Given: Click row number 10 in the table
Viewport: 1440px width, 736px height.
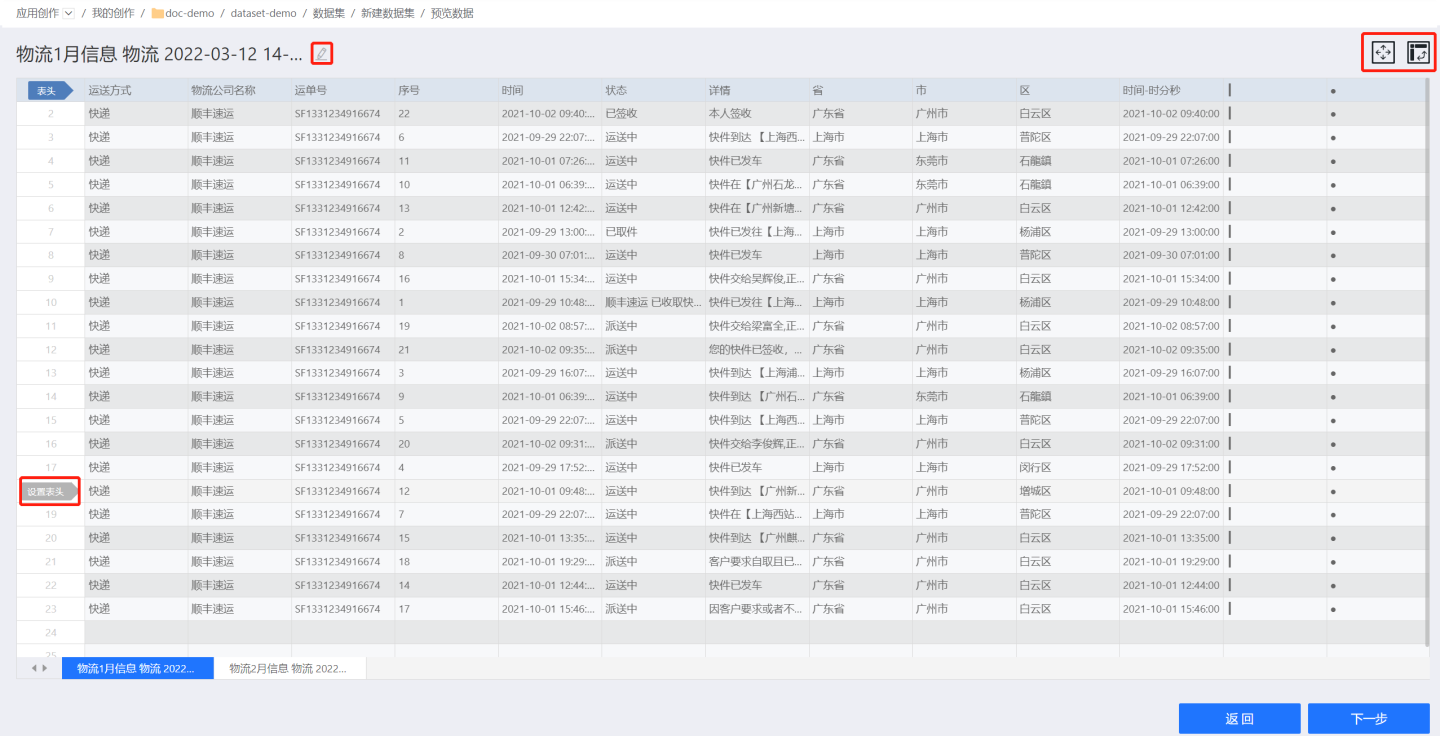Looking at the screenshot, I should (x=51, y=302).
